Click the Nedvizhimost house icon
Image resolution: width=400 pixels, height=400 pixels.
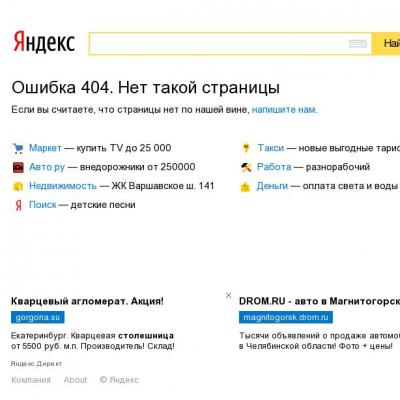coord(18,186)
